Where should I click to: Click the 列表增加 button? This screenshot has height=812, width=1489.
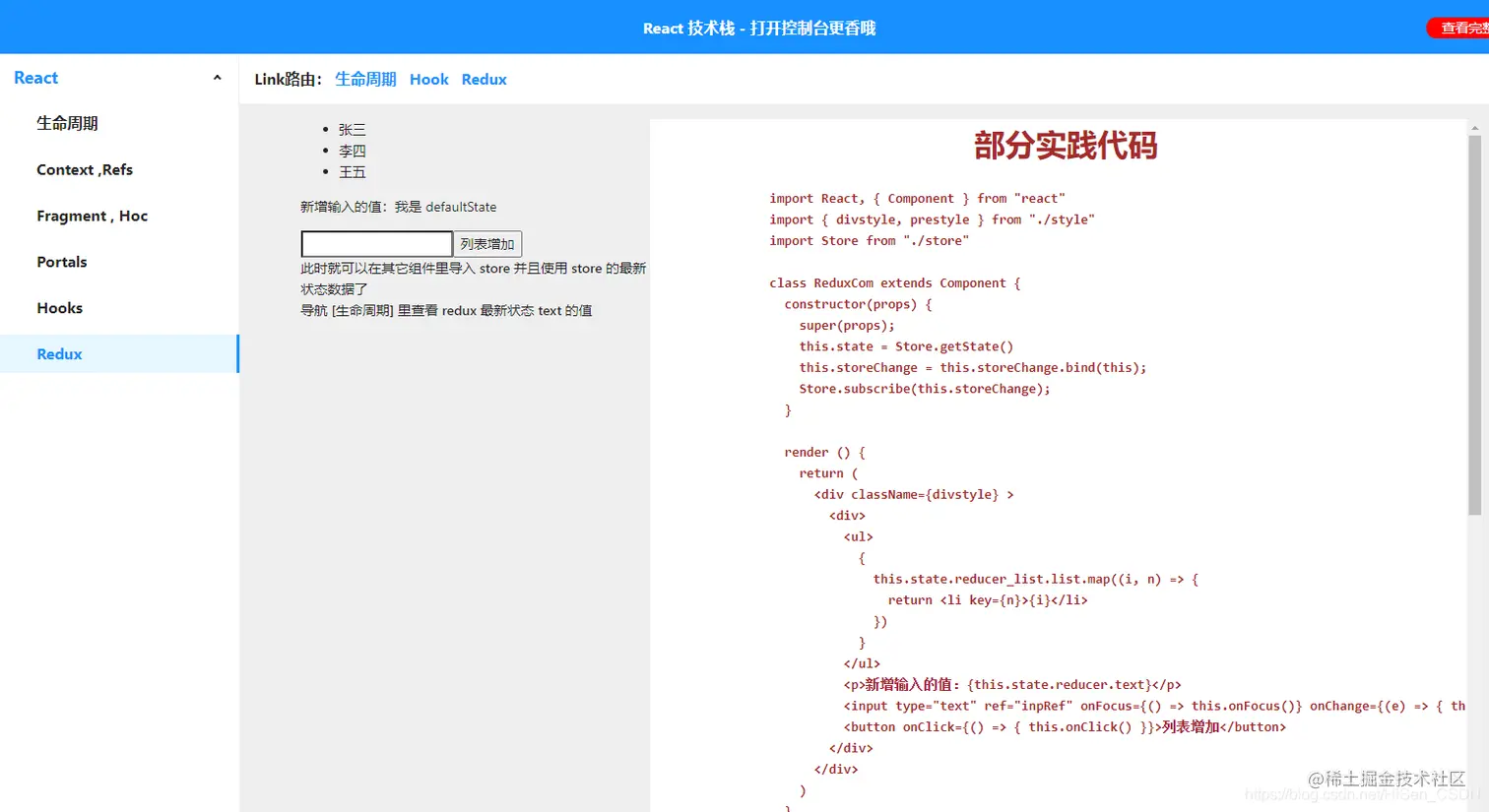[x=486, y=243]
